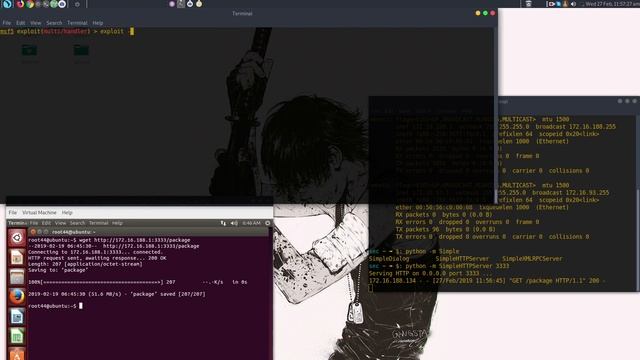Open the volume speaker icon in top panel
Screen dimensions: 640x360
[x=573, y=4]
